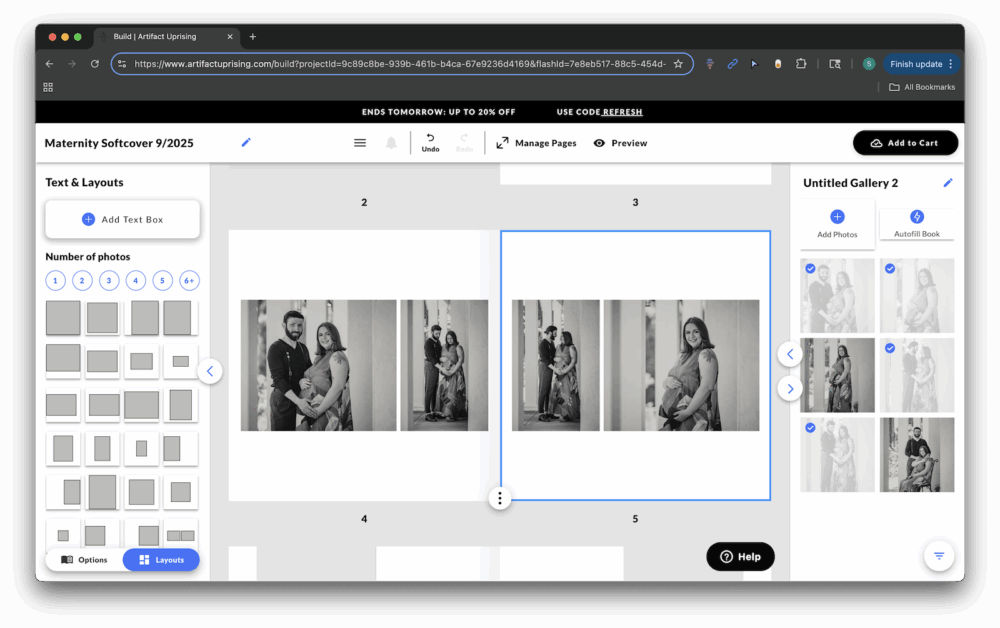The width and height of the screenshot is (1000, 628).
Task: Collapse the Text & Layouts panel arrow
Action: pyautogui.click(x=210, y=371)
